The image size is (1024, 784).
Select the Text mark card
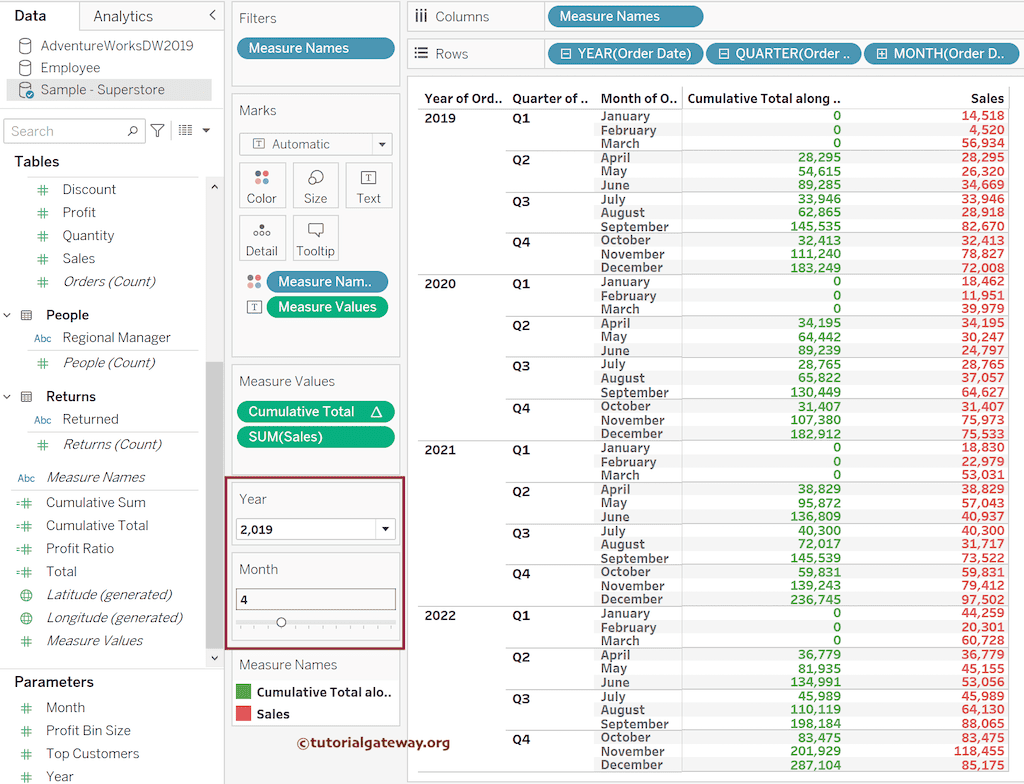[368, 184]
